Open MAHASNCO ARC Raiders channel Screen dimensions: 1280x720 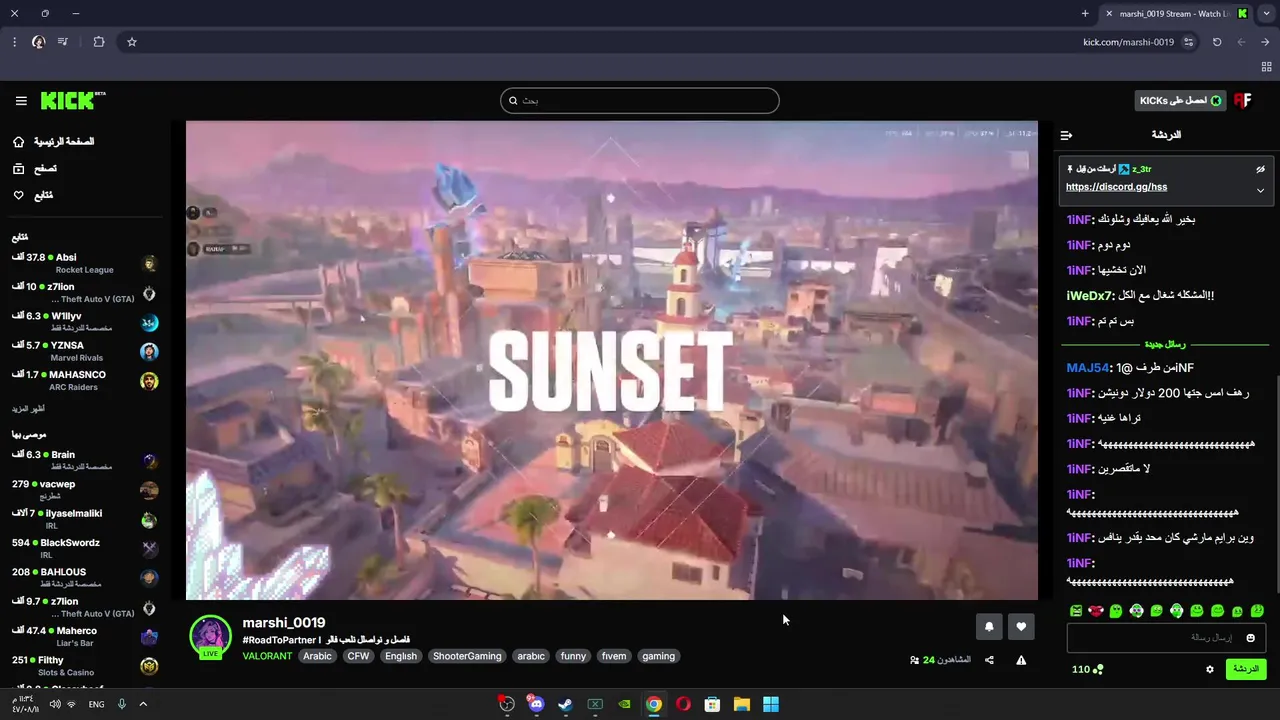point(85,381)
